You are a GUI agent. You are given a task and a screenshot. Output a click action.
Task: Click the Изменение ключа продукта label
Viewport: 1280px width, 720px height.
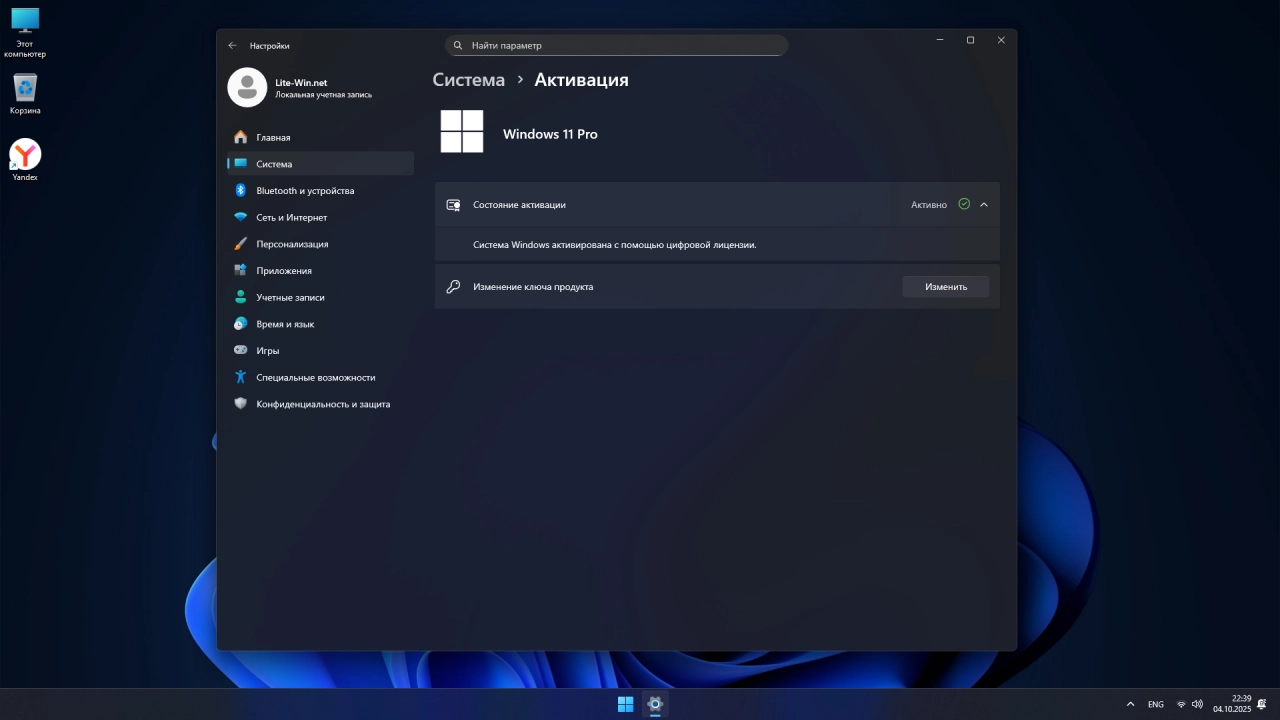click(x=533, y=287)
